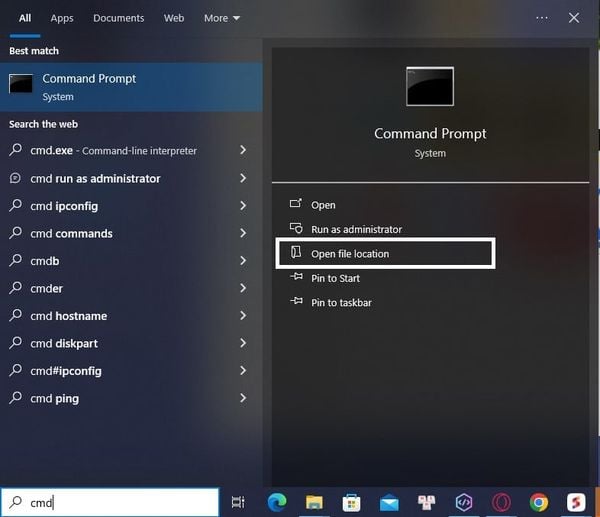This screenshot has height=517, width=600.
Task: Click the search icon beside cmd.exe suggestion
Action: click(15, 150)
